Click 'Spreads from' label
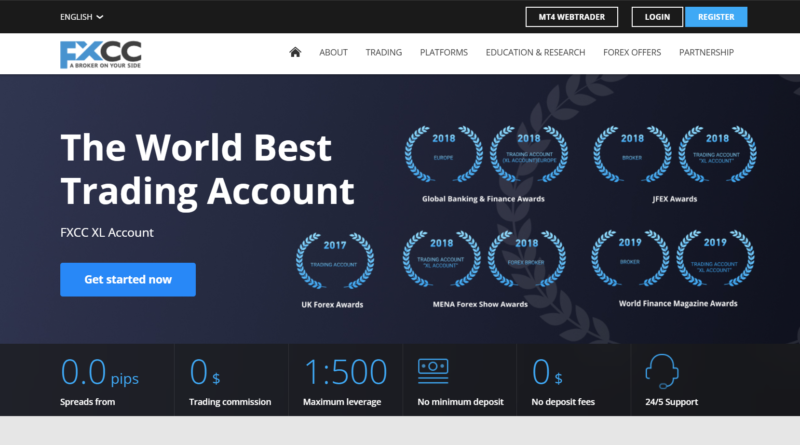The width and height of the screenshot is (800, 445). (87, 402)
